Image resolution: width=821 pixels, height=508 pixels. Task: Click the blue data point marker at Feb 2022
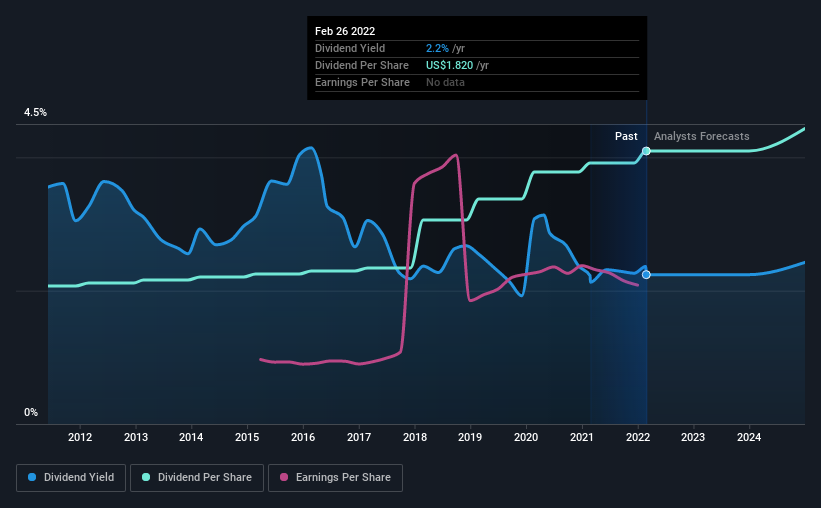tap(646, 274)
